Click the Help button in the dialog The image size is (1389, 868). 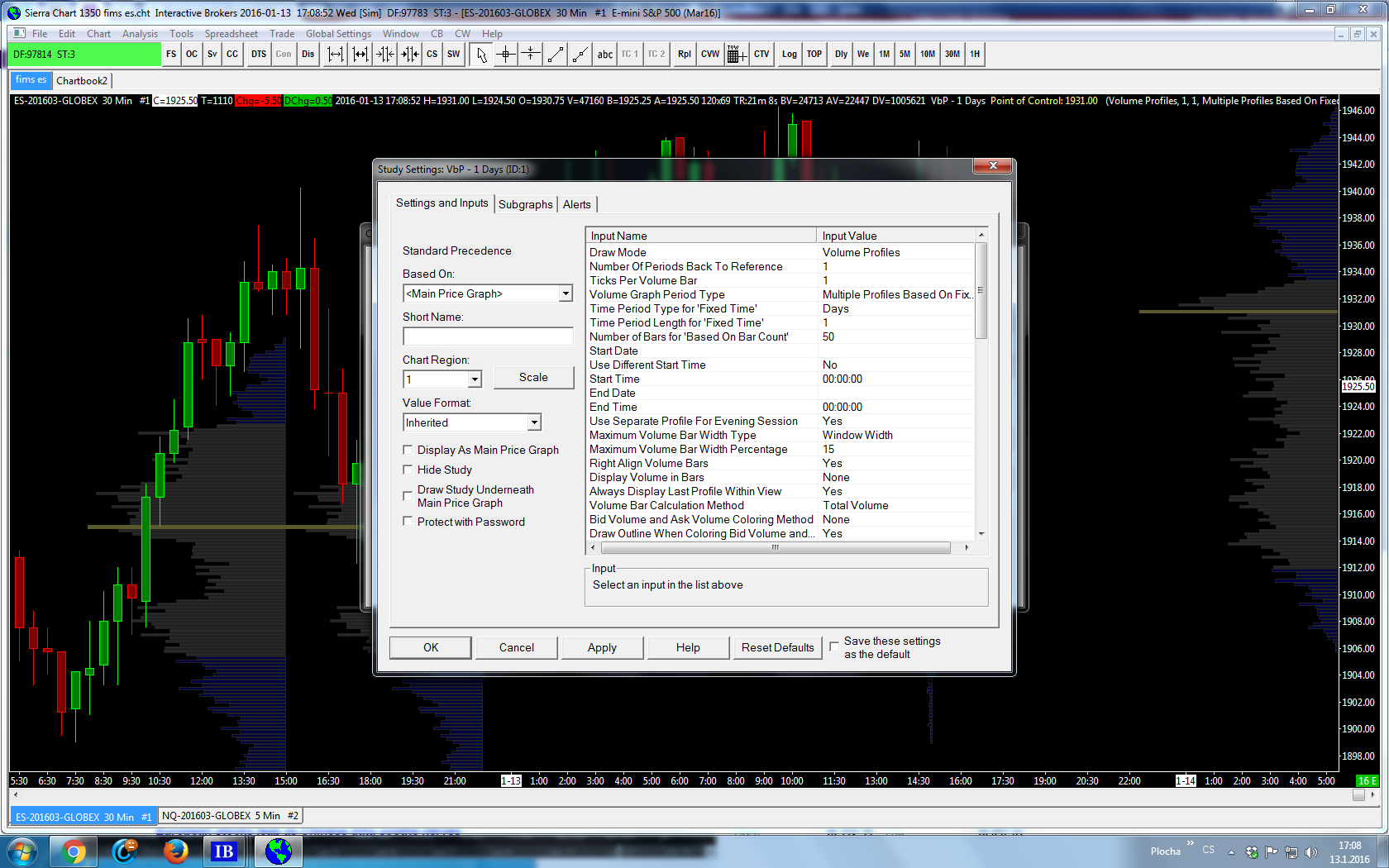click(688, 647)
